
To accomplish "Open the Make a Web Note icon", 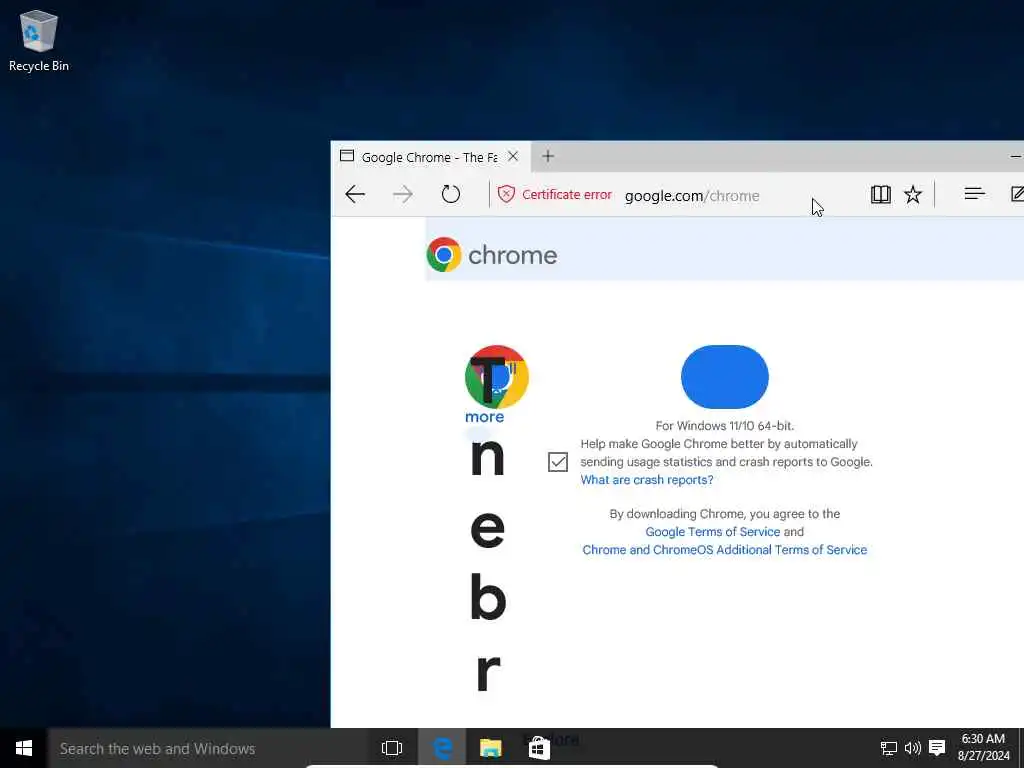I will [1017, 193].
